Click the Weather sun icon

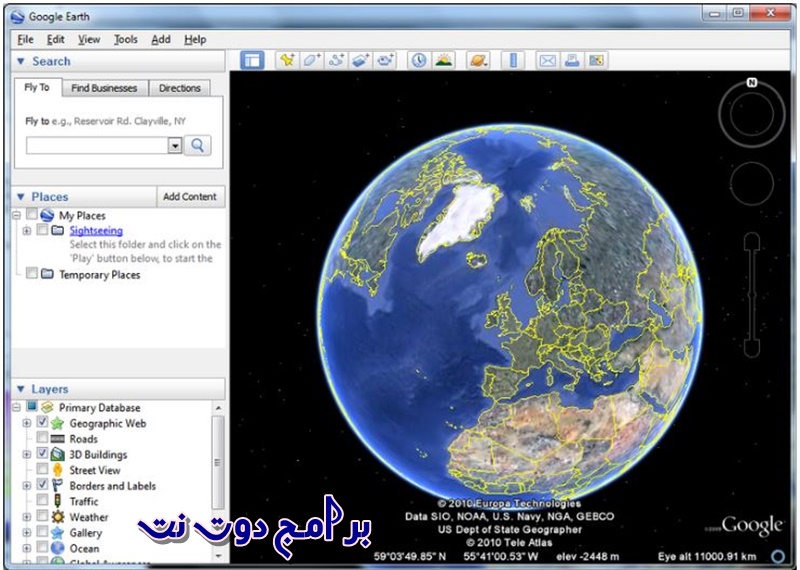pyautogui.click(x=58, y=517)
